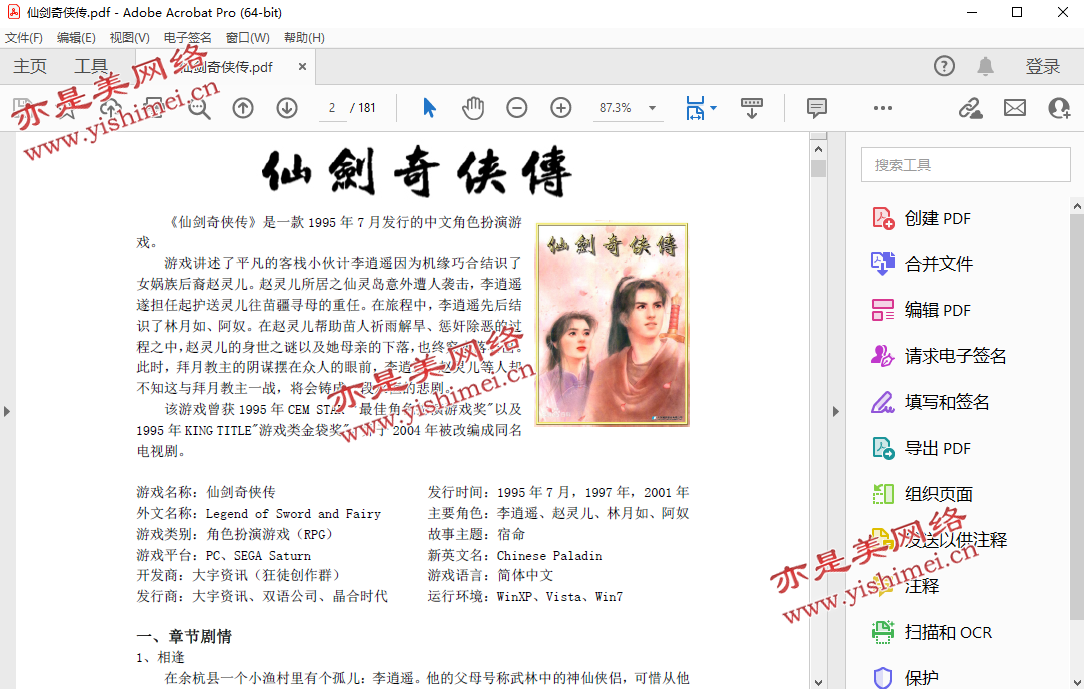Open the 窗口(W) menu
The image size is (1084, 689).
click(x=247, y=37)
